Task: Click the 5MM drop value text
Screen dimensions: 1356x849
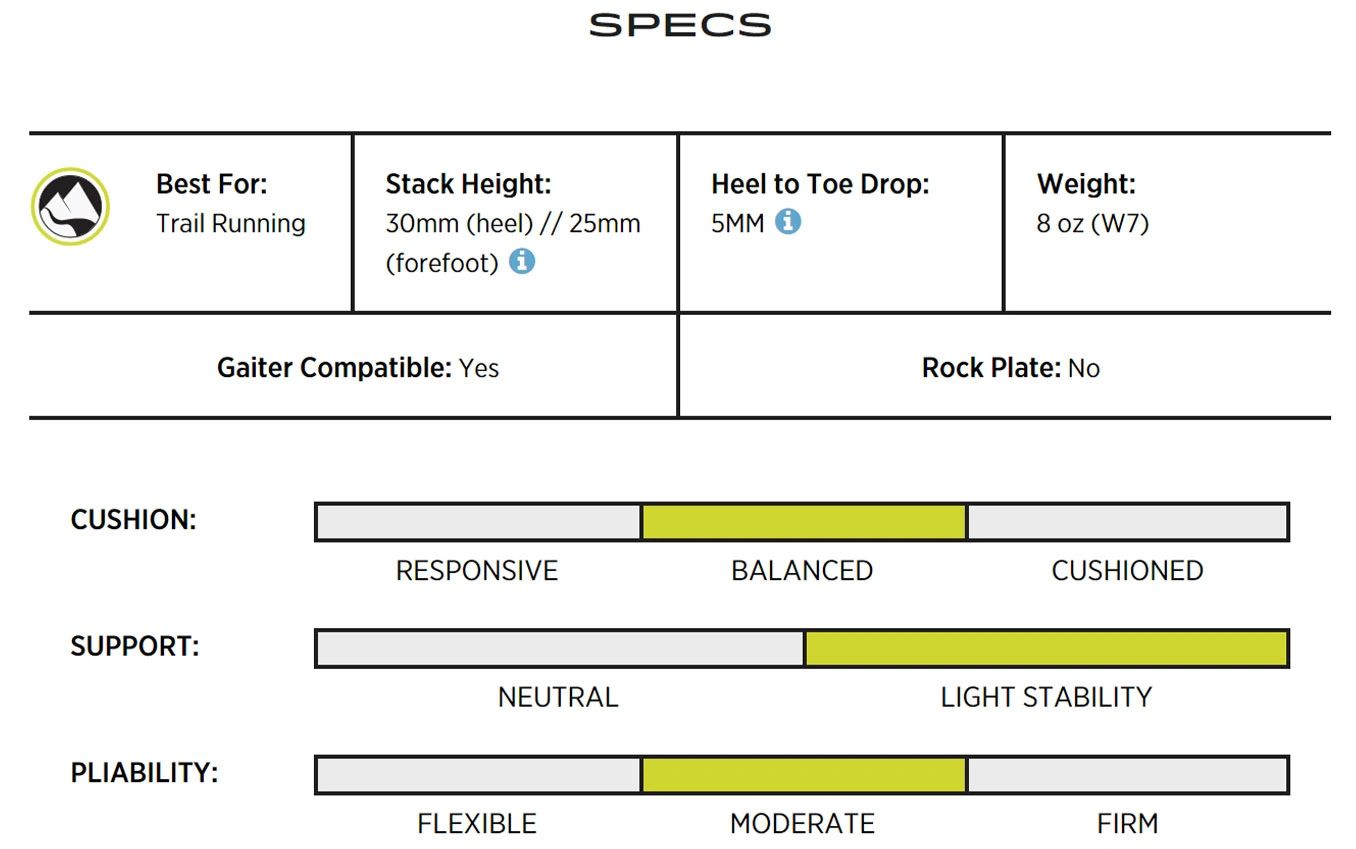Action: [x=738, y=223]
